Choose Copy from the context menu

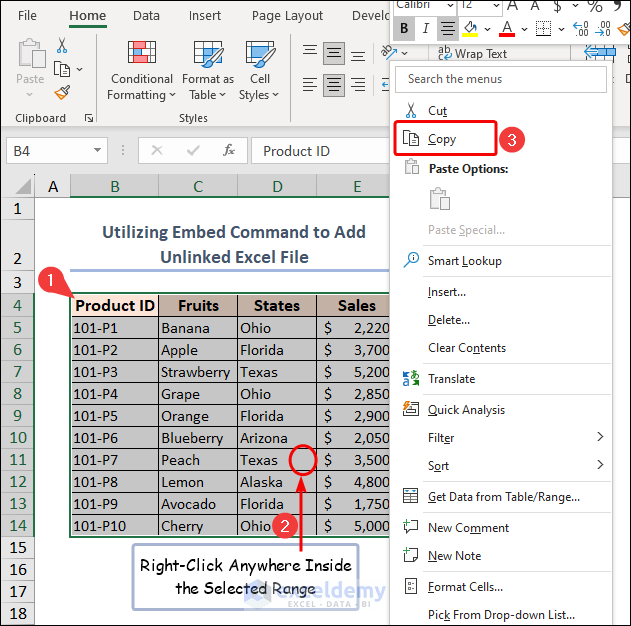point(445,138)
